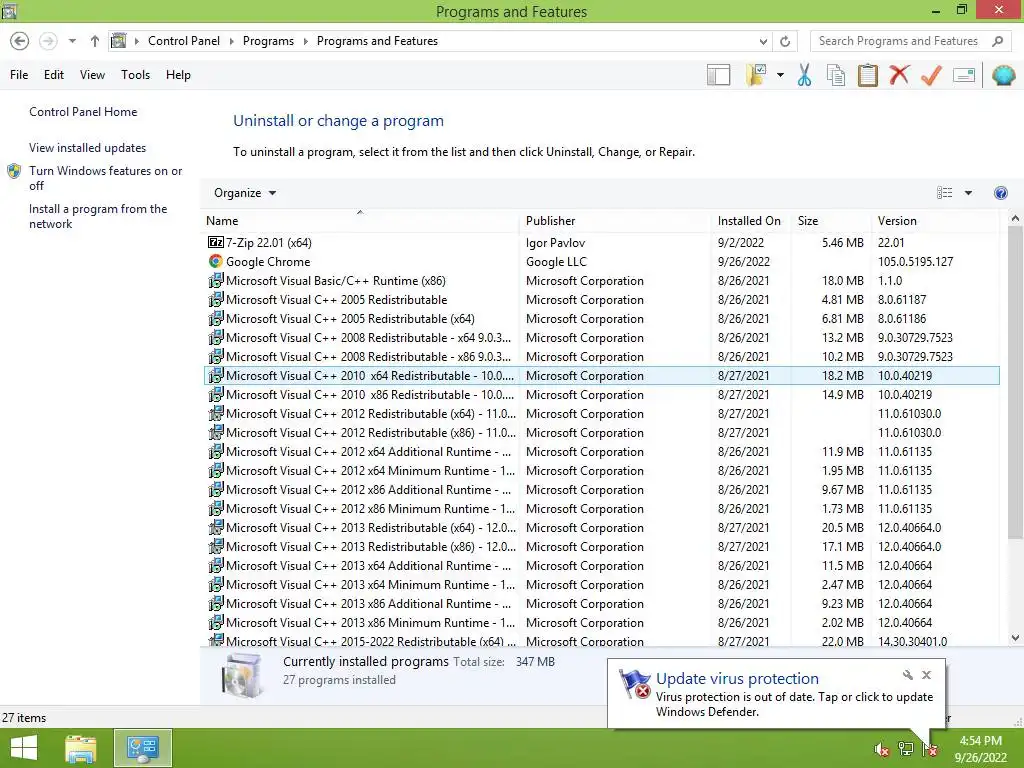Open the Help menu

coord(178,75)
